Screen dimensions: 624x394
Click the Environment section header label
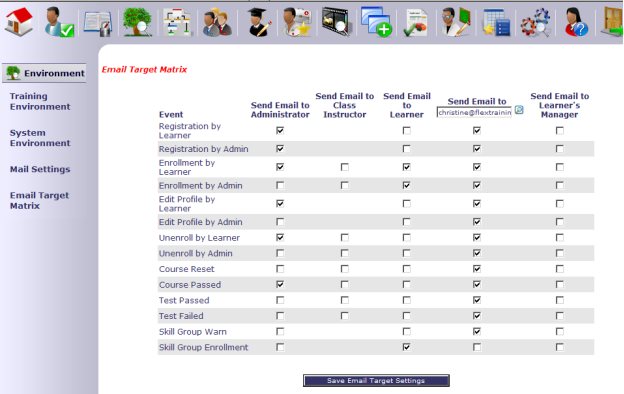tap(54, 73)
